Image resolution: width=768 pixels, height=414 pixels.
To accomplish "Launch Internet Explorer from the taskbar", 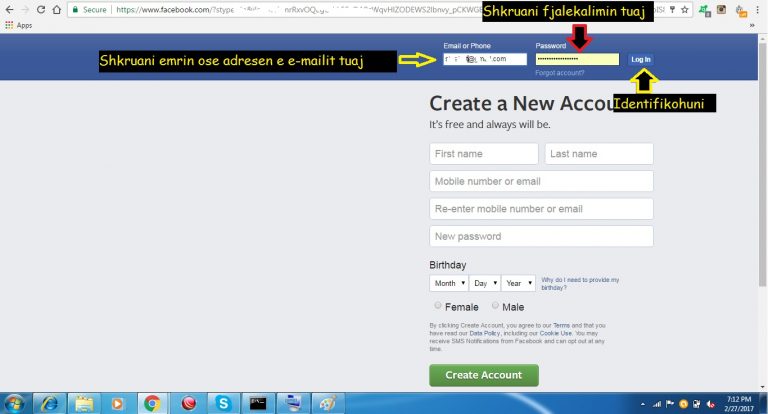I will [49, 403].
